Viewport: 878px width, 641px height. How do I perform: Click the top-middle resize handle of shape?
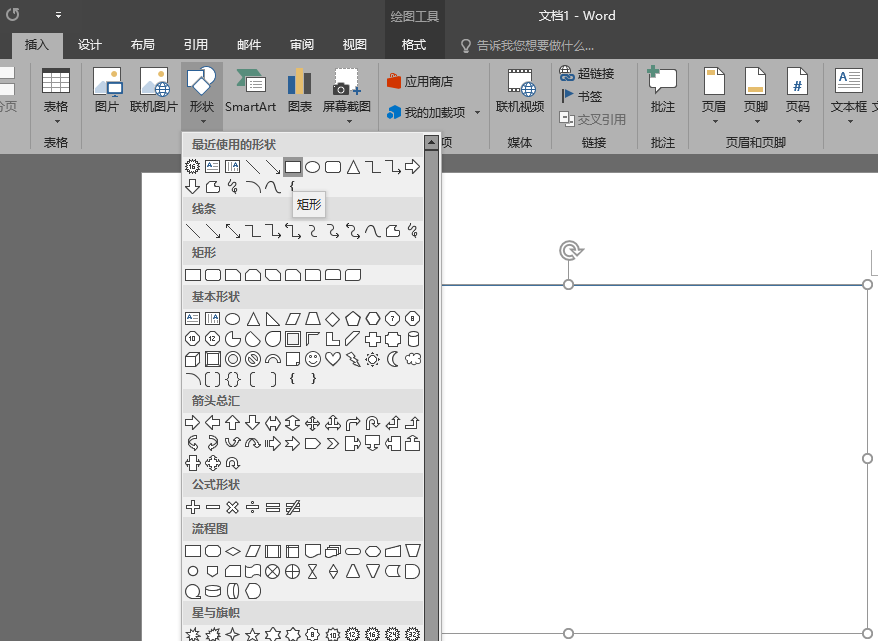point(568,284)
